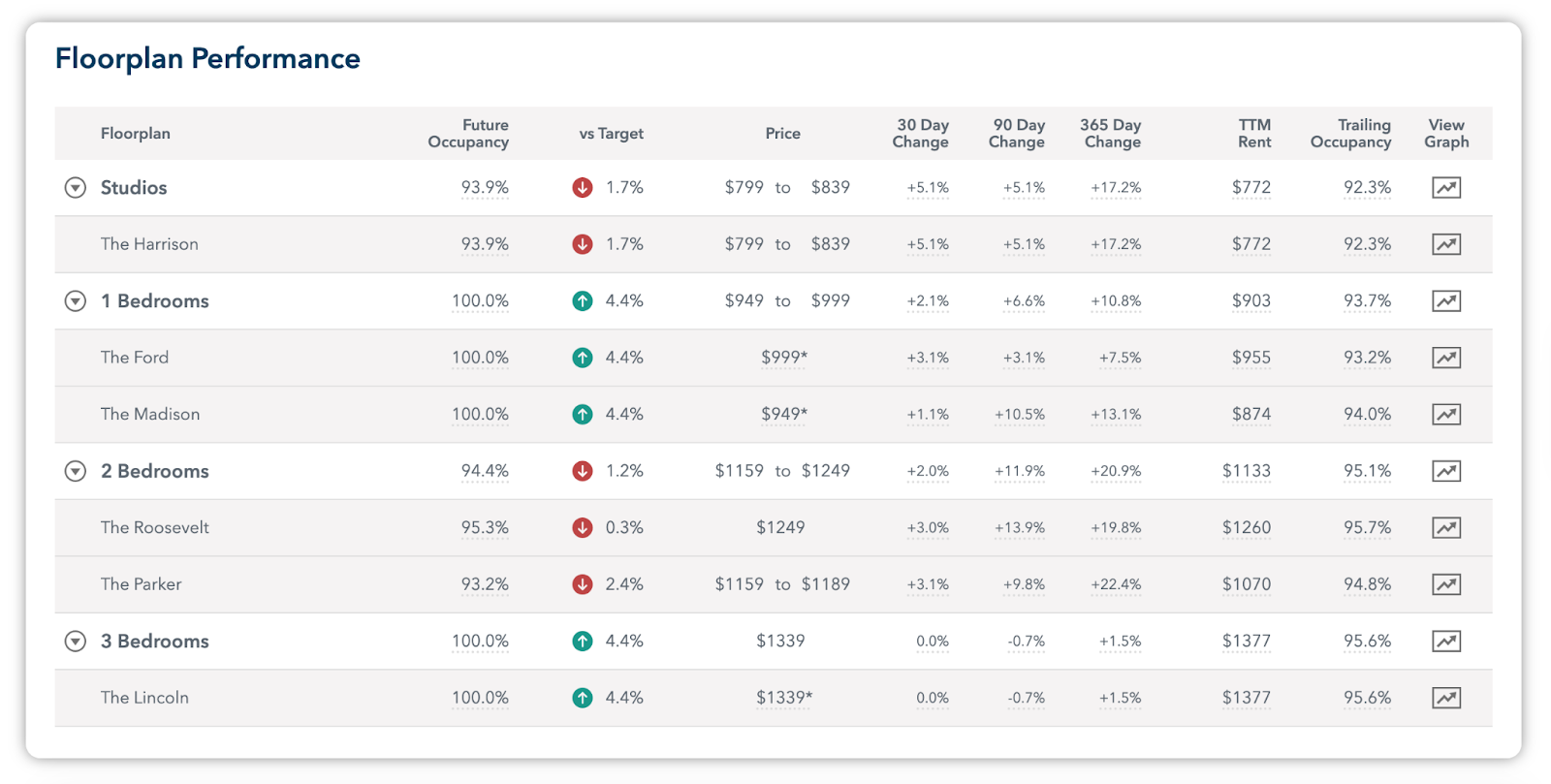Click the red down-arrow indicator for Studios
The height and width of the screenshot is (784, 1551).
click(583, 188)
